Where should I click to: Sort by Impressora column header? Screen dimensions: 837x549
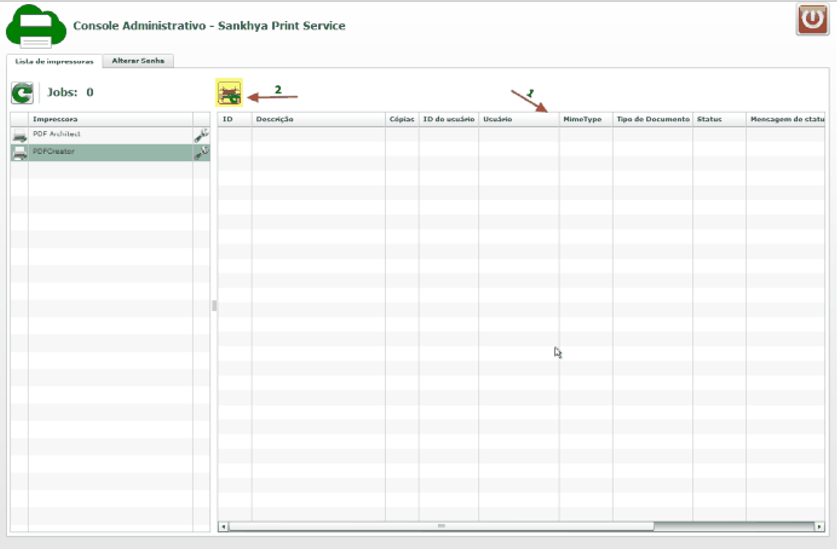(x=110, y=119)
